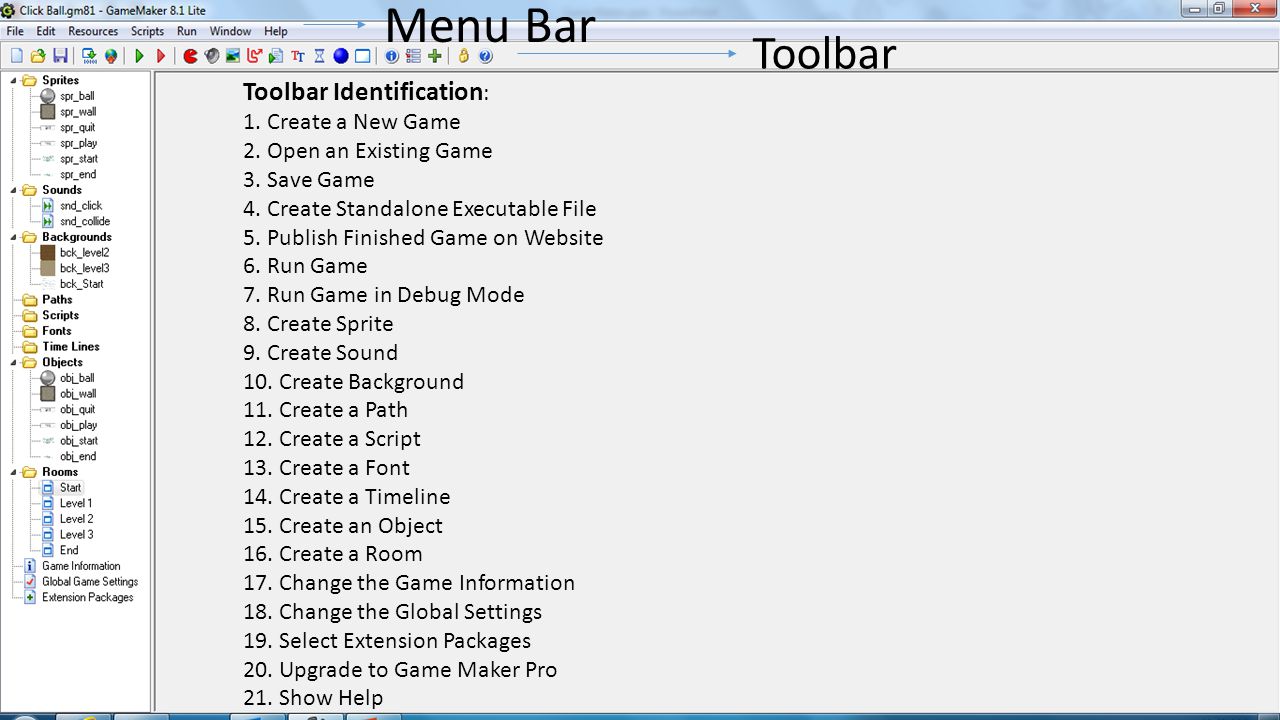Click the Create a Room rectangle icon

(362, 56)
